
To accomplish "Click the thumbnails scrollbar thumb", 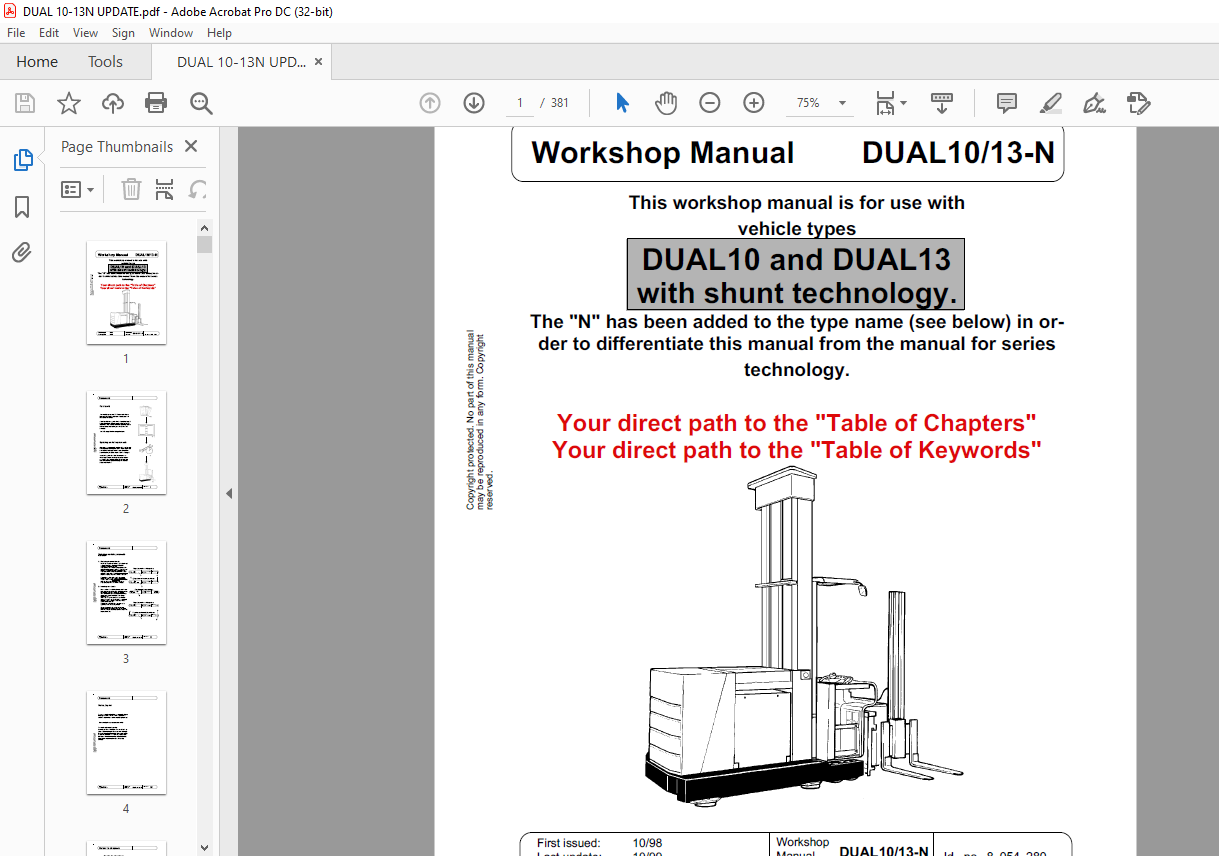I will click(x=204, y=245).
